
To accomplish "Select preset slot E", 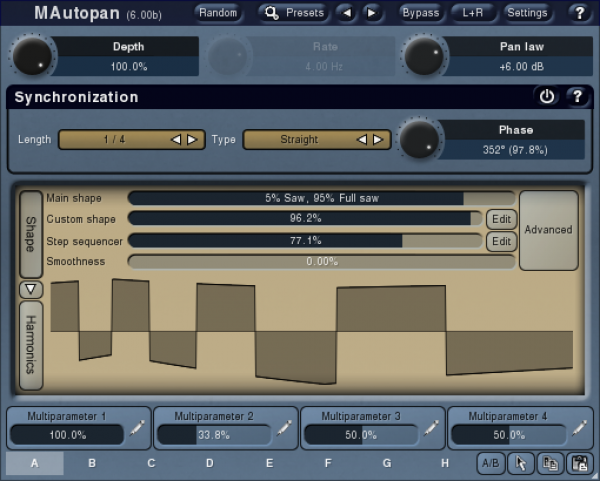I will pos(269,463).
